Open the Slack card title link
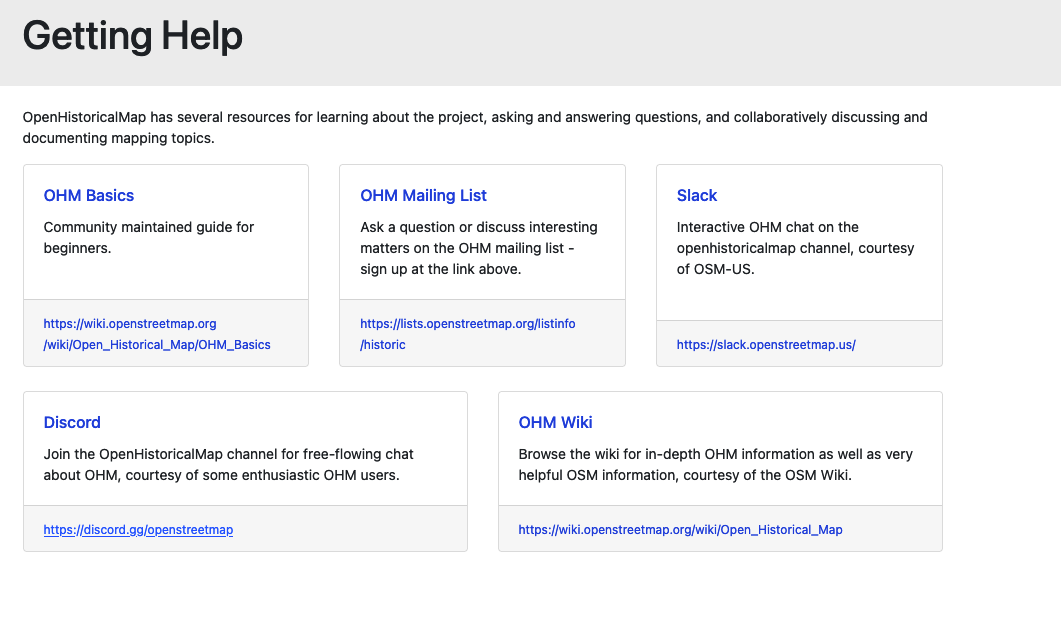This screenshot has width=1061, height=619. pos(697,195)
